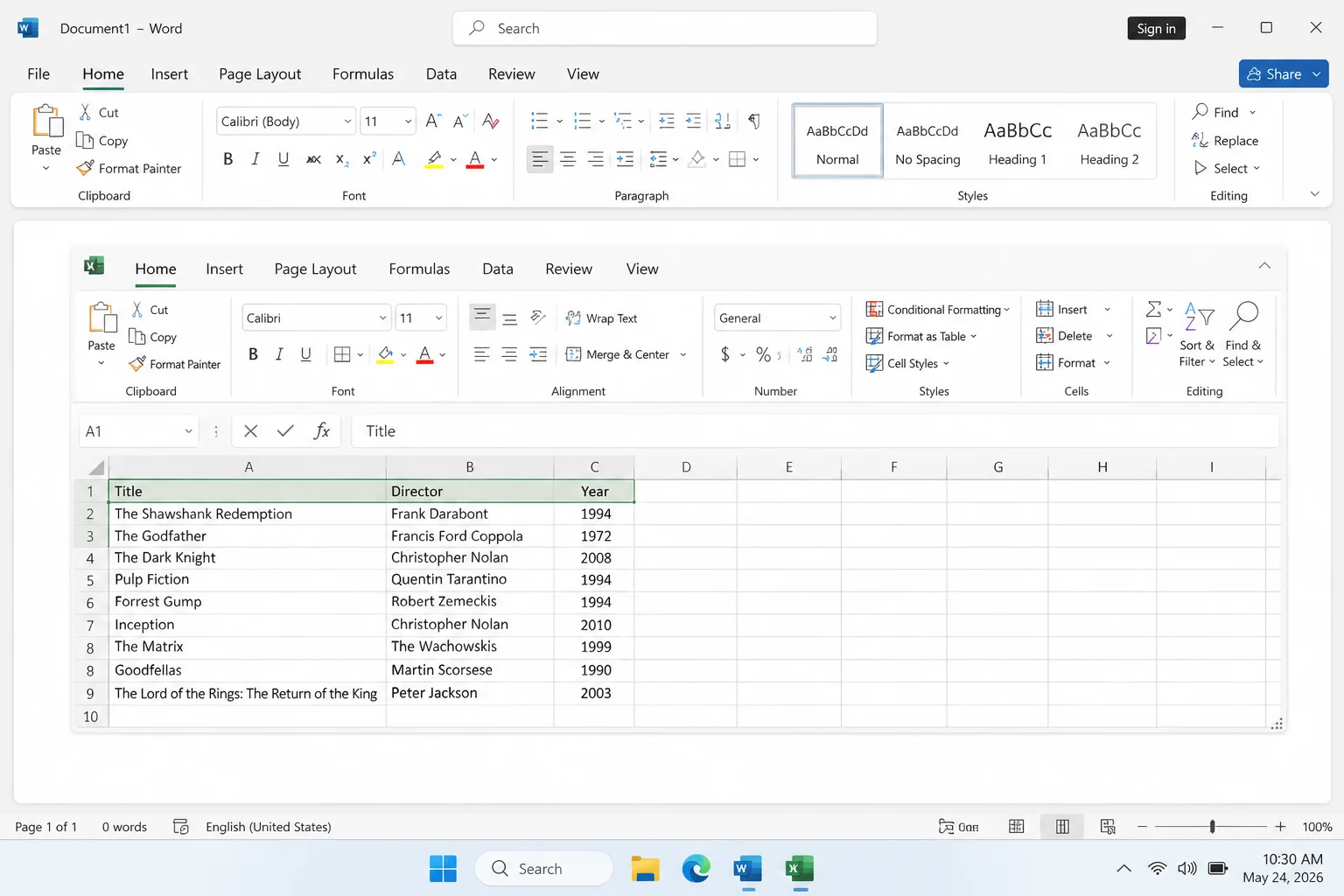Open Word's Calibri (Body) font dropdown
Image resolution: width=1344 pixels, height=896 pixels.
pyautogui.click(x=348, y=121)
